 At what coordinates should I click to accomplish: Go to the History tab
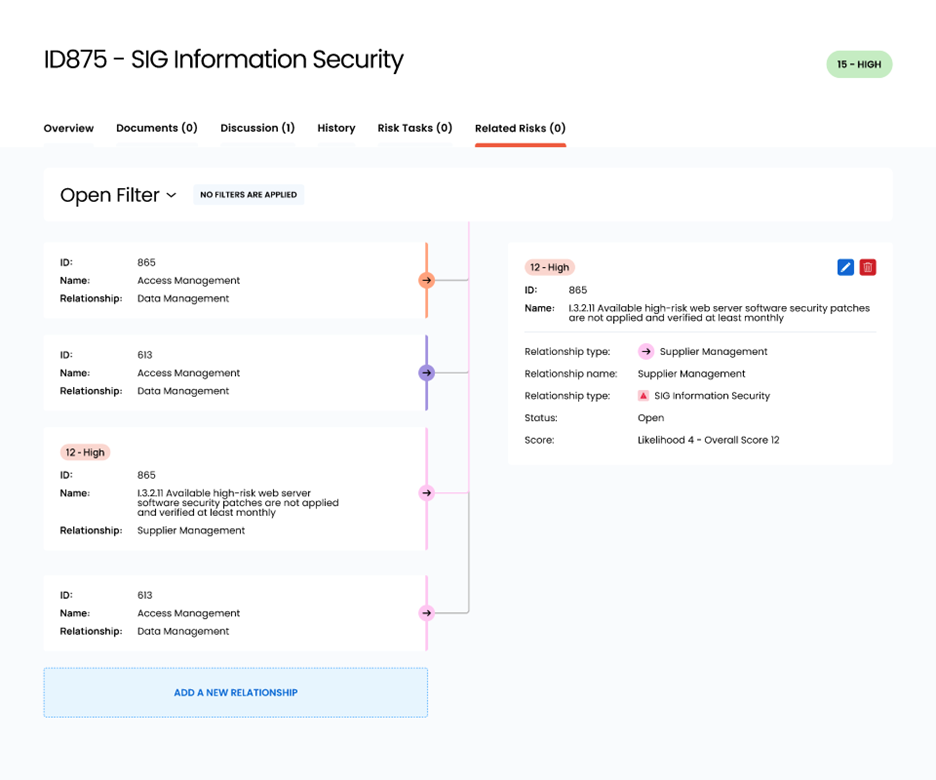click(x=336, y=128)
